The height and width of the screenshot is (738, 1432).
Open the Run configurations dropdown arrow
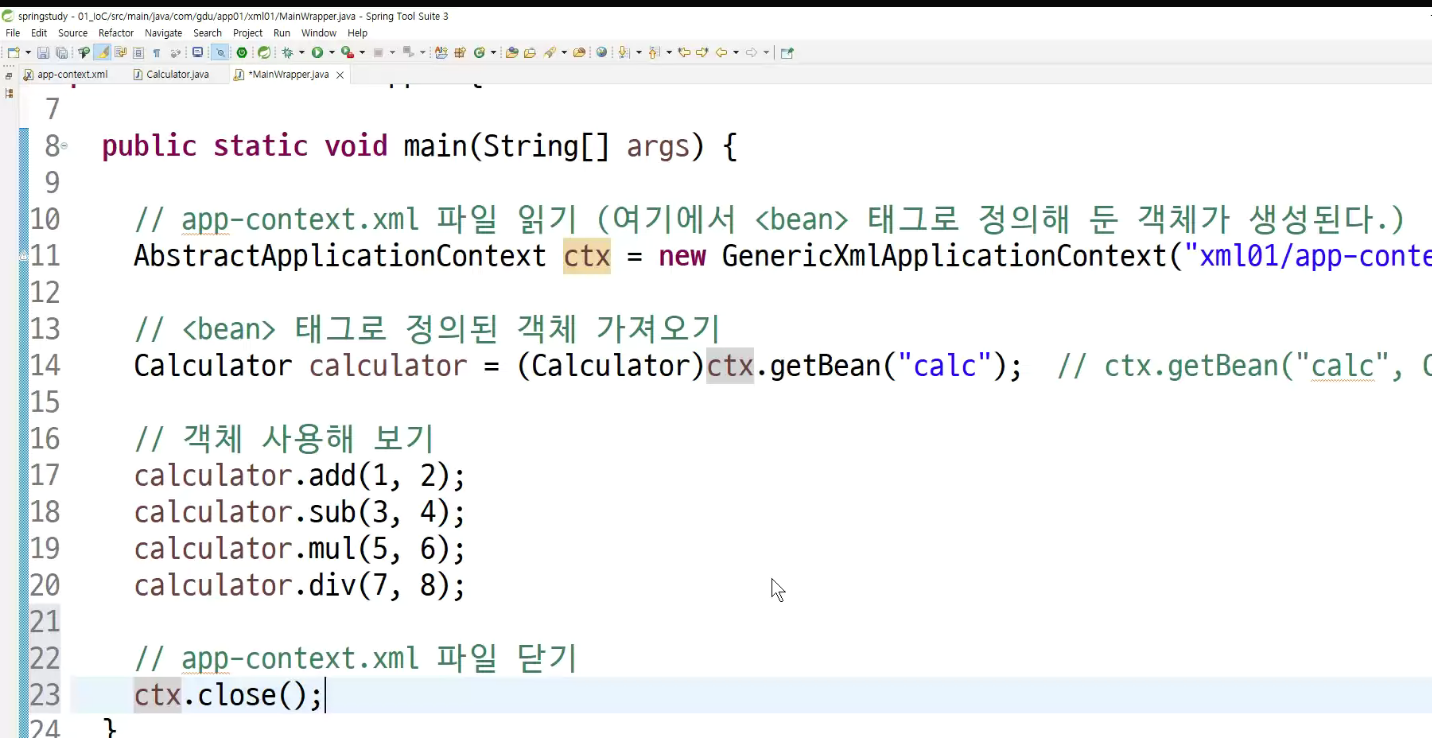tap(331, 53)
